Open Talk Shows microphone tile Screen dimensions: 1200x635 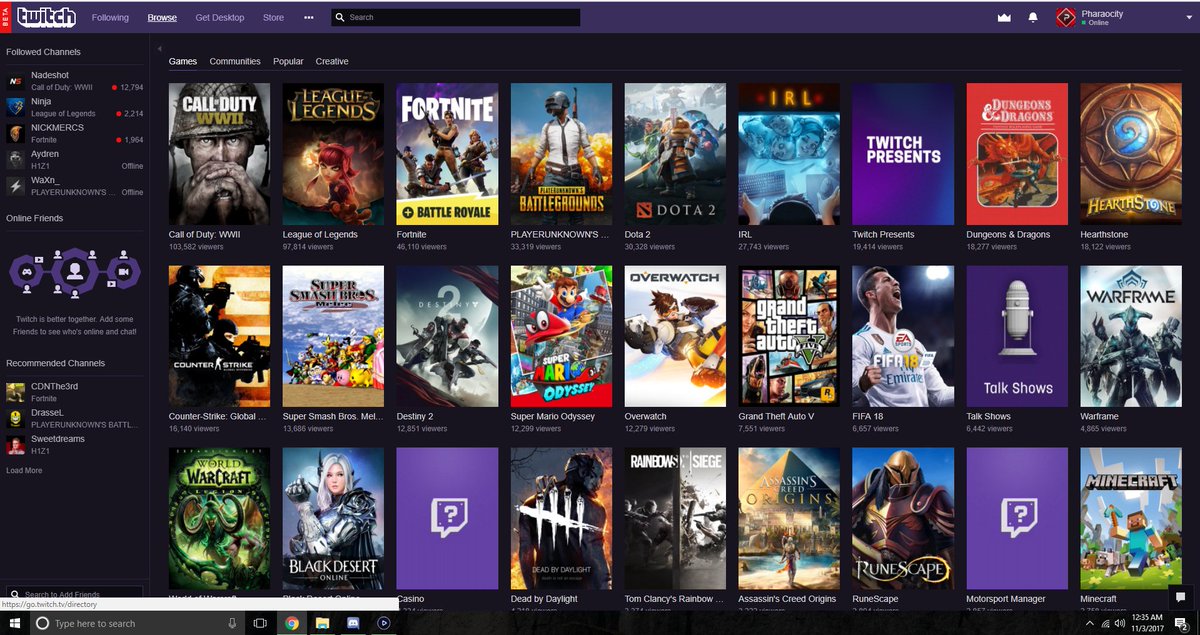coord(1017,336)
